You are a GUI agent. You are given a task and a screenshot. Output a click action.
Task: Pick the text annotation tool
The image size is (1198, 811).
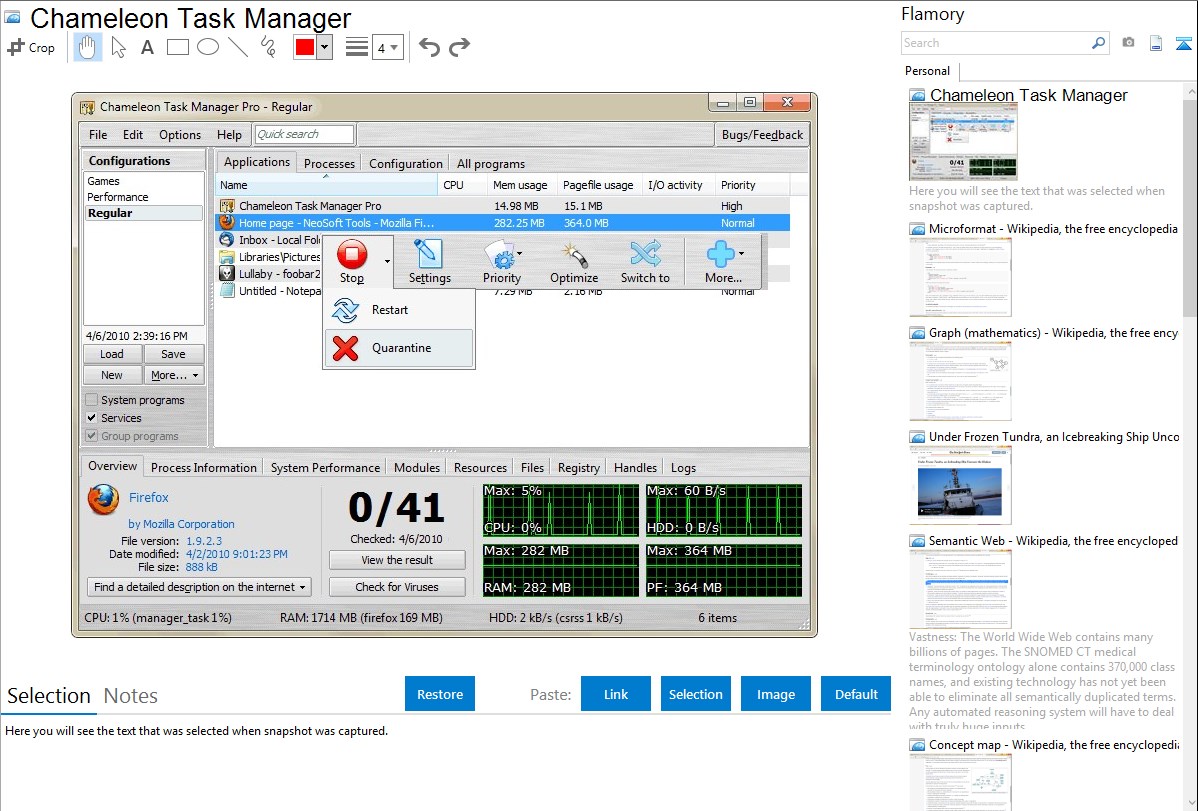pyautogui.click(x=147, y=47)
